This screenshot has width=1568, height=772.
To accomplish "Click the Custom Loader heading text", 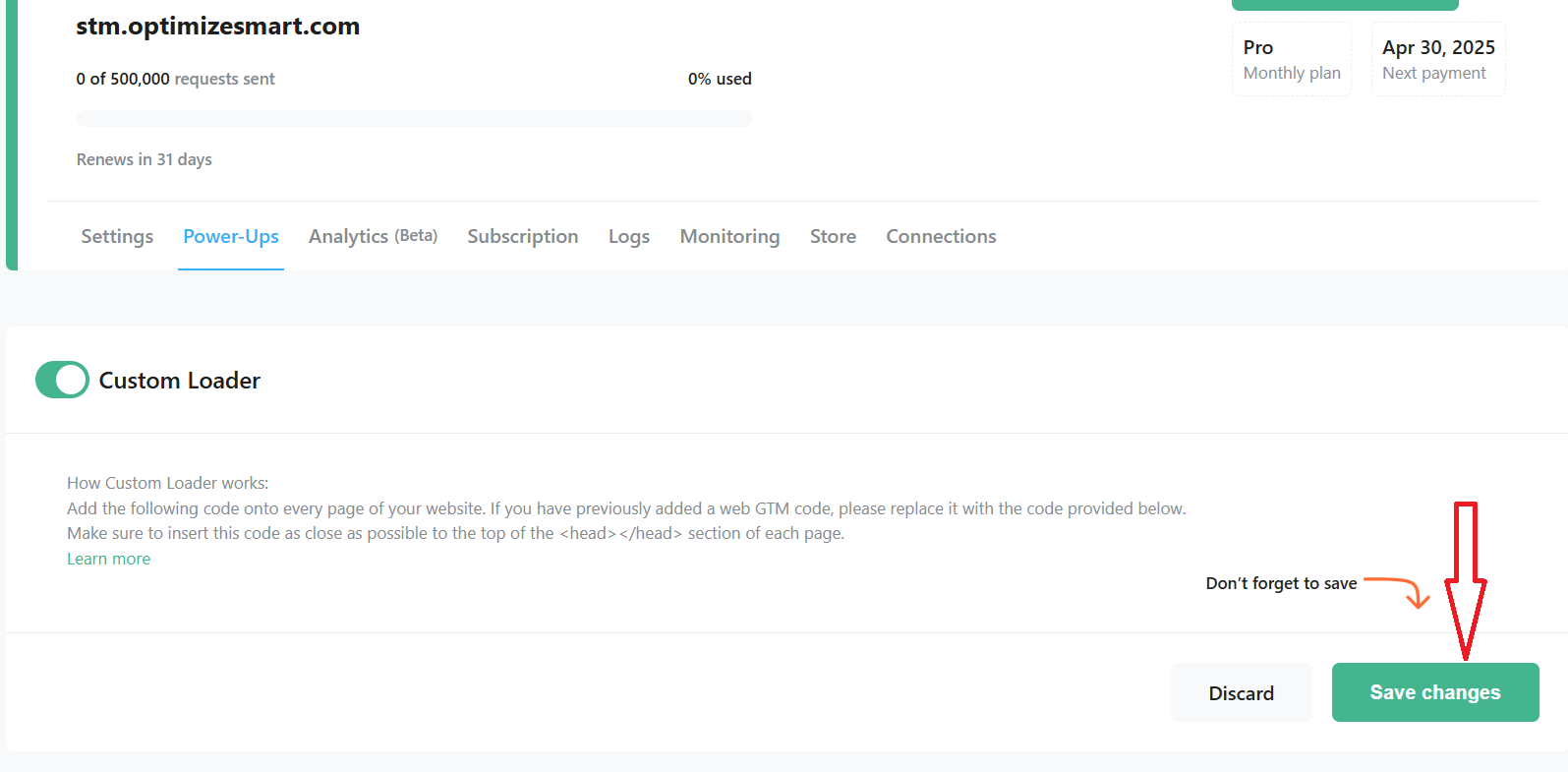I will click(179, 381).
